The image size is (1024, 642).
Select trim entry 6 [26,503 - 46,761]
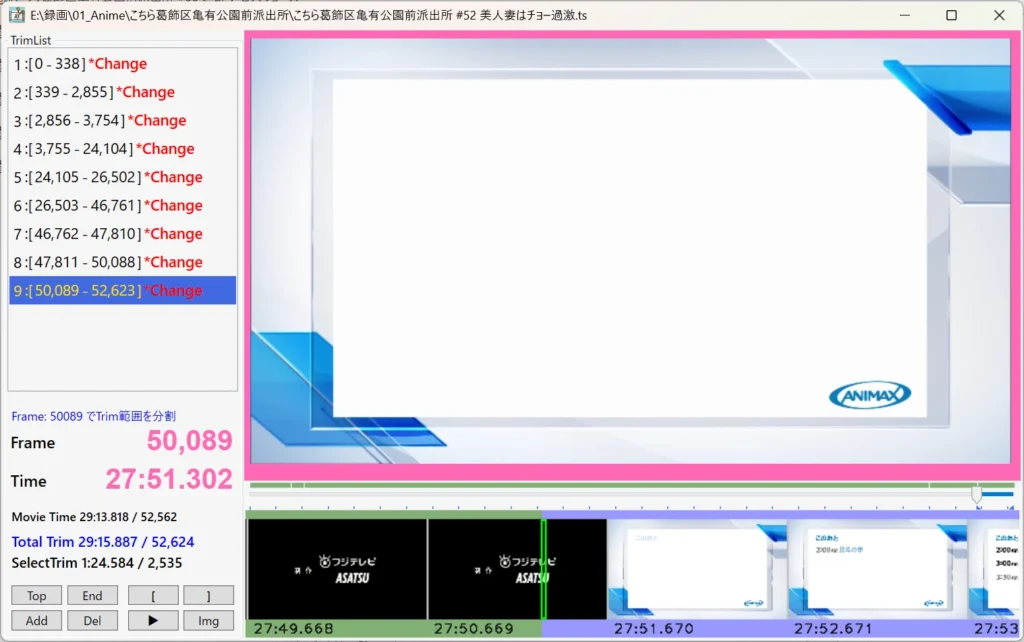[x=108, y=206]
